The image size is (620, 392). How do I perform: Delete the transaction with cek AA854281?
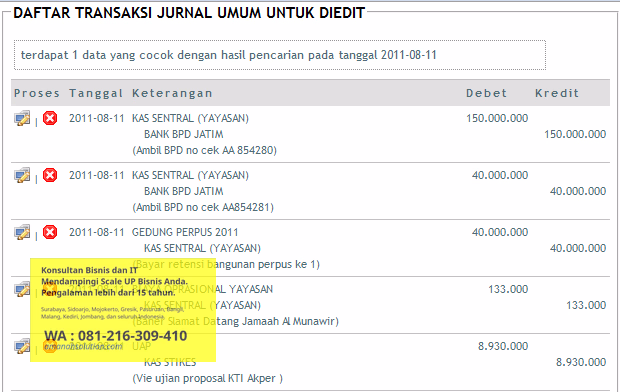(50, 175)
